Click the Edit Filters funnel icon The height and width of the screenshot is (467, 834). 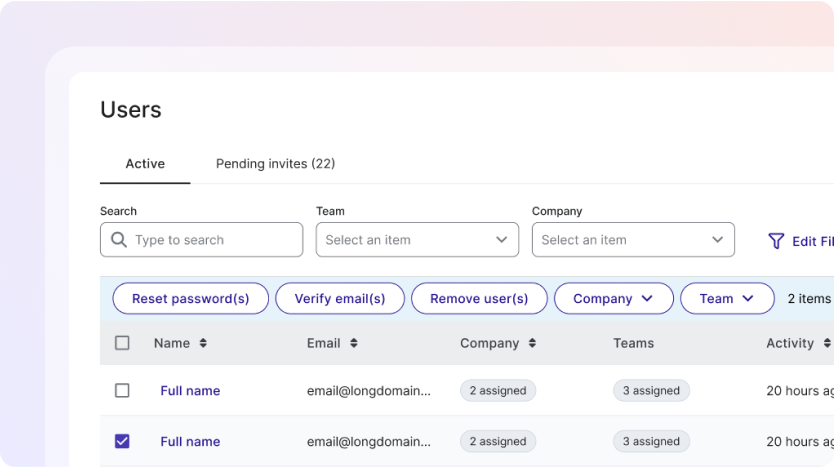tap(775, 241)
